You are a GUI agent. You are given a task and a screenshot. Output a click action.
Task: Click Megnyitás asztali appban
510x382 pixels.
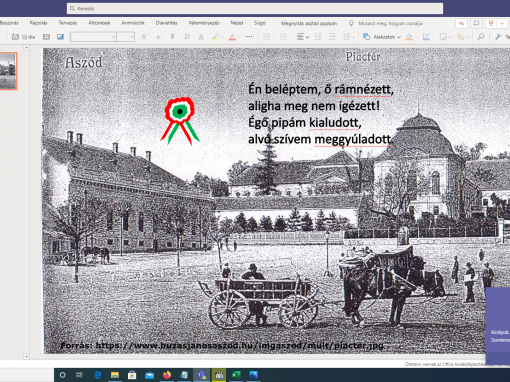coord(309,23)
